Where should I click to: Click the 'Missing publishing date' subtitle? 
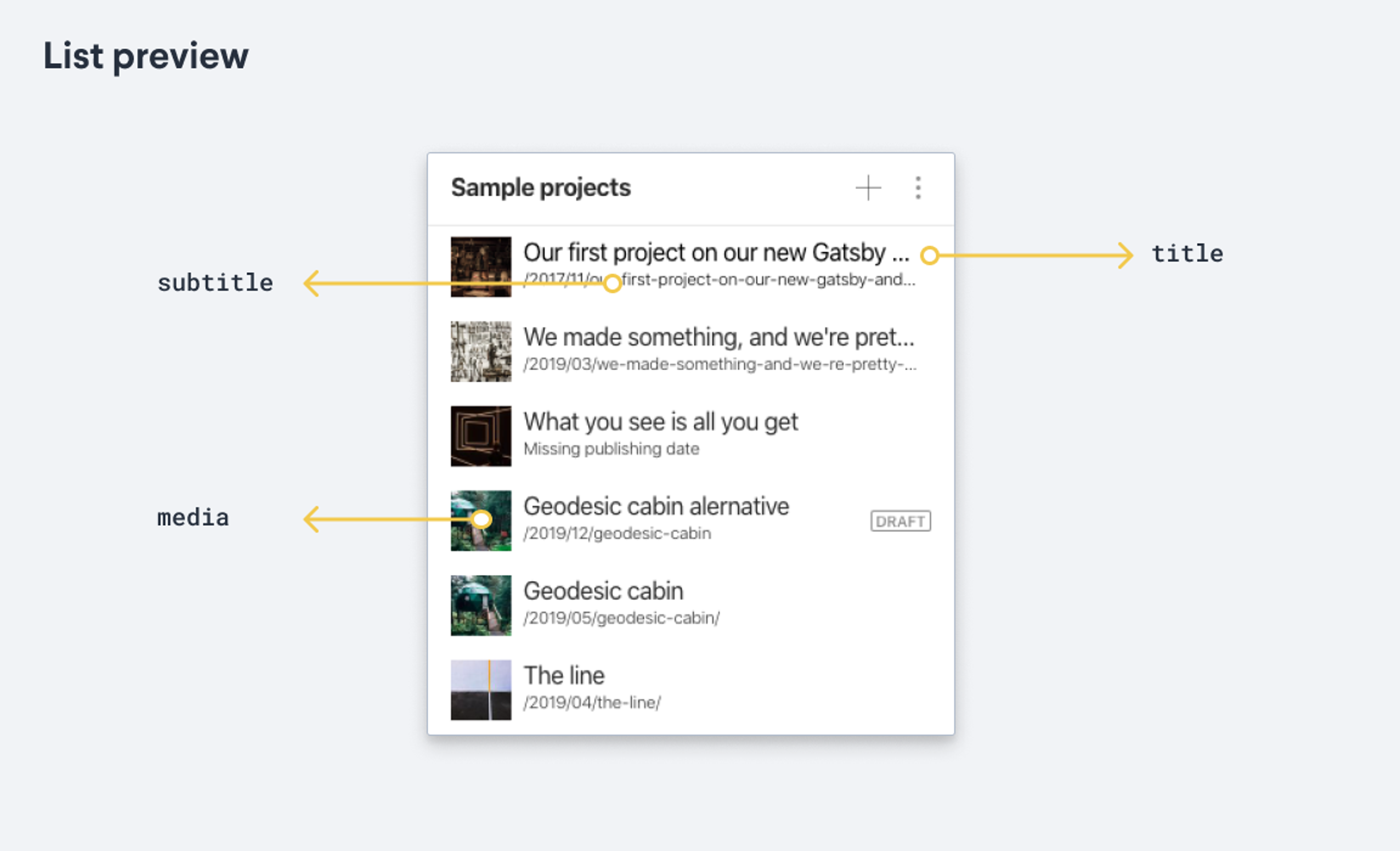(x=611, y=449)
